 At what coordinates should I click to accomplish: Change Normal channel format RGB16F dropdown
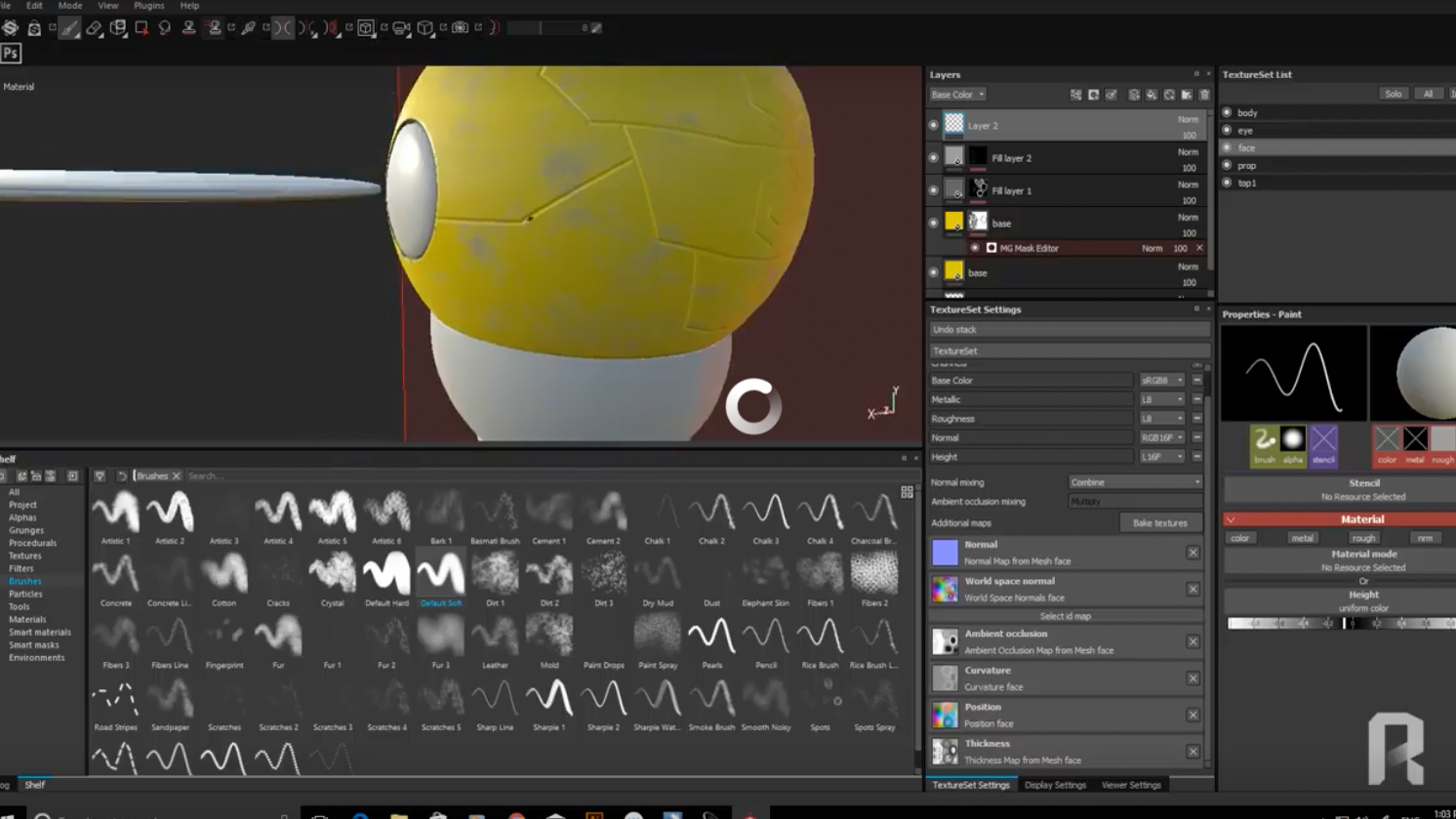[x=1162, y=438]
